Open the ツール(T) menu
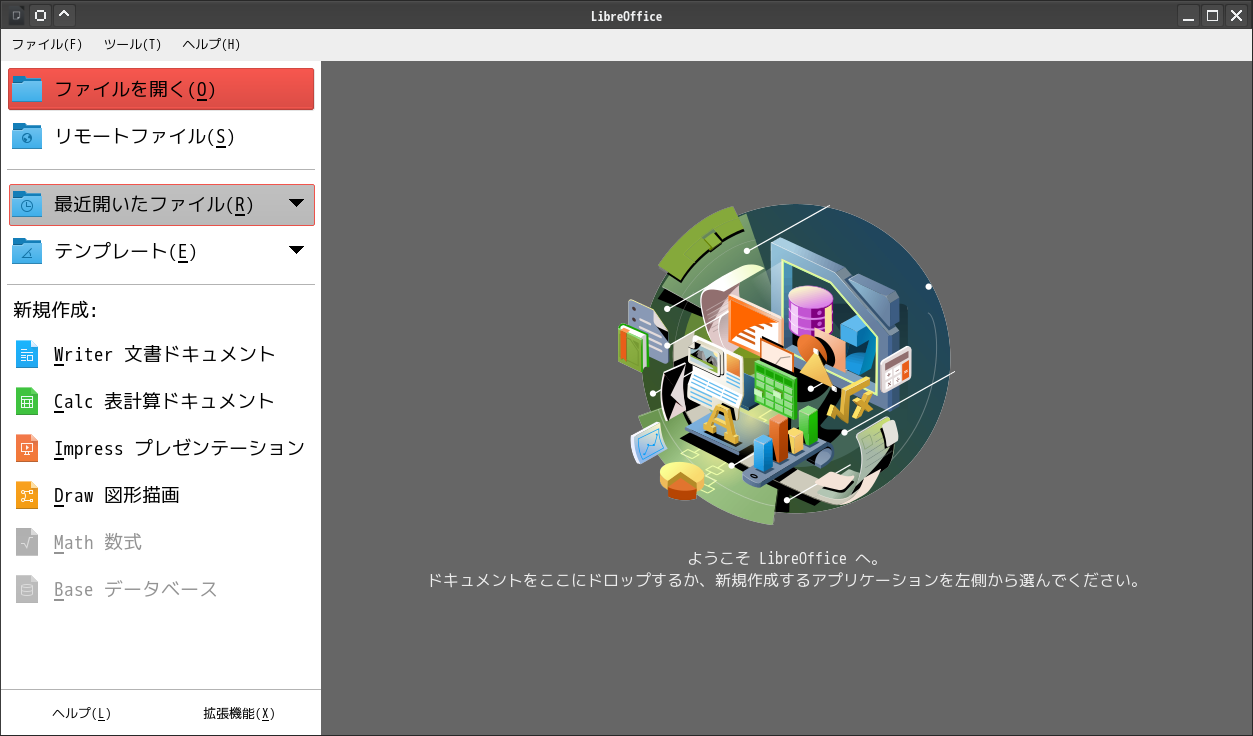 pos(132,44)
